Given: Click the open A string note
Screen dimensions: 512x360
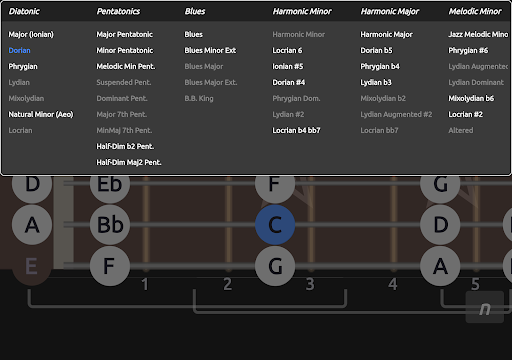Looking at the screenshot, I should click(x=32, y=225).
